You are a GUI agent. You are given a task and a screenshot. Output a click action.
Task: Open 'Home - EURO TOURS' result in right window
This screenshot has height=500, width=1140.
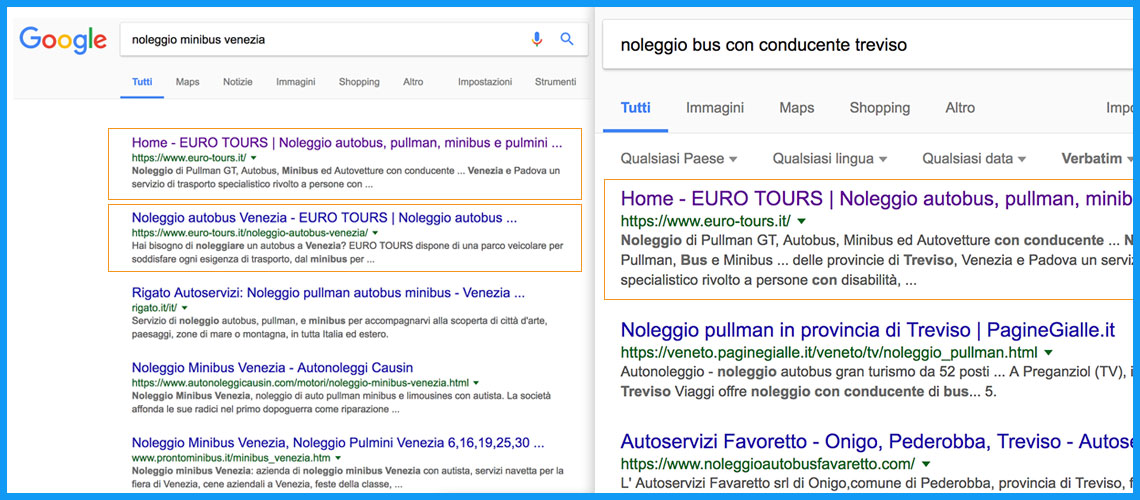(877, 198)
